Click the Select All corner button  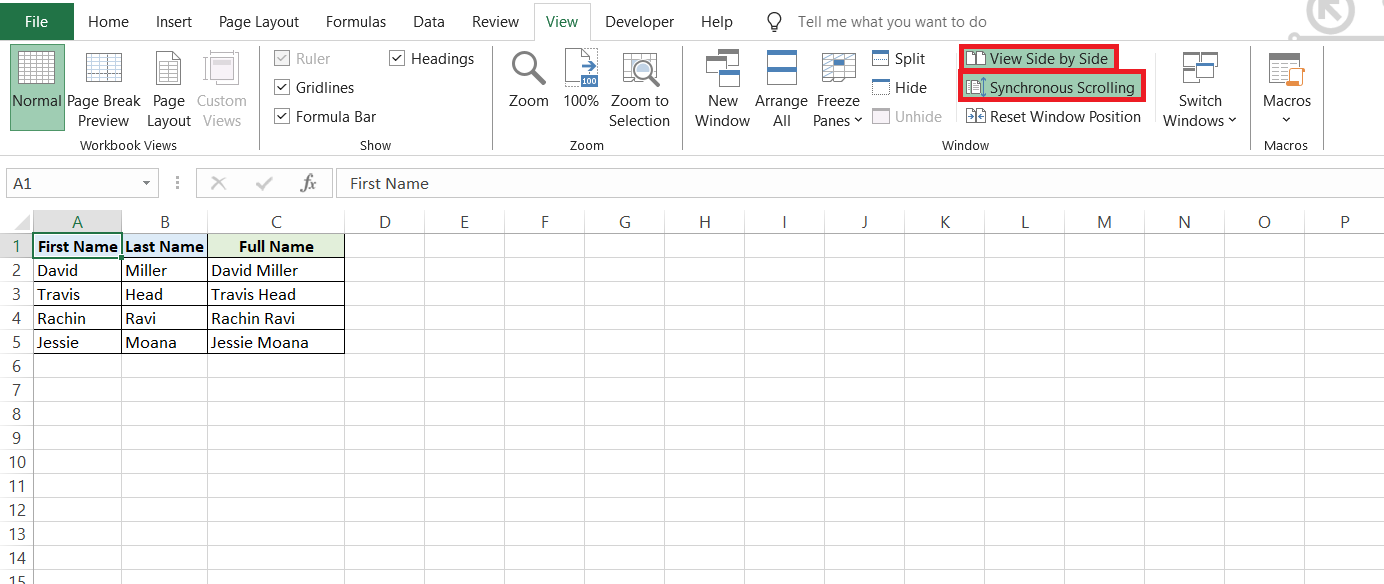17,222
